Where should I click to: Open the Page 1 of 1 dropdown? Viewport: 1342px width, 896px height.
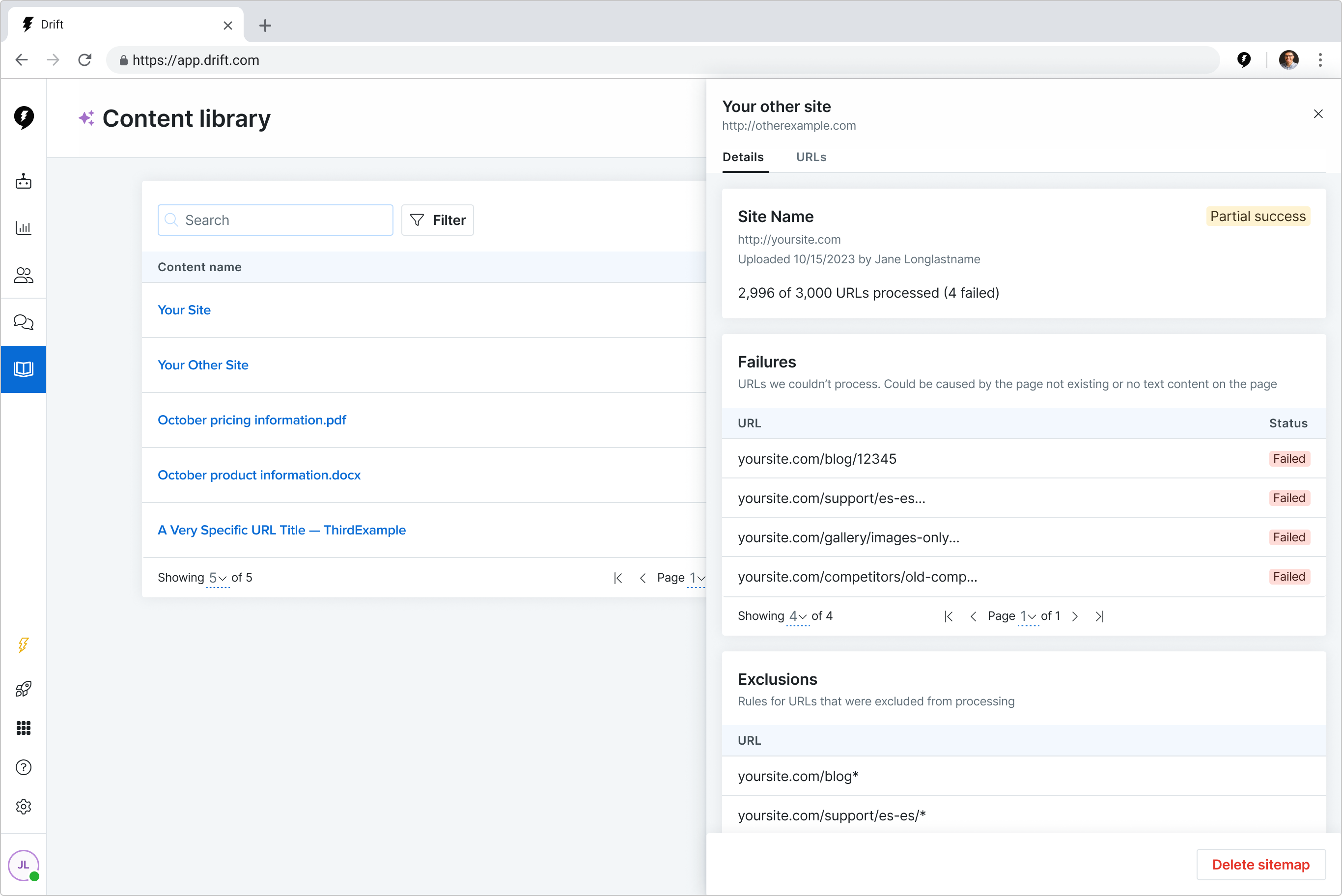point(1028,616)
